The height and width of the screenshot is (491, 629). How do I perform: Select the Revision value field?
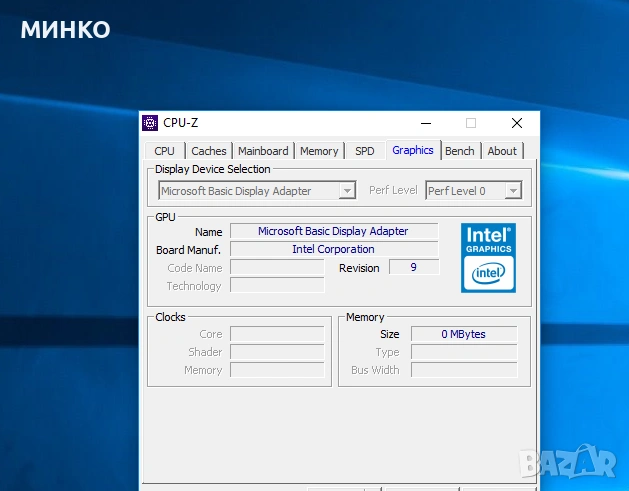click(413, 267)
